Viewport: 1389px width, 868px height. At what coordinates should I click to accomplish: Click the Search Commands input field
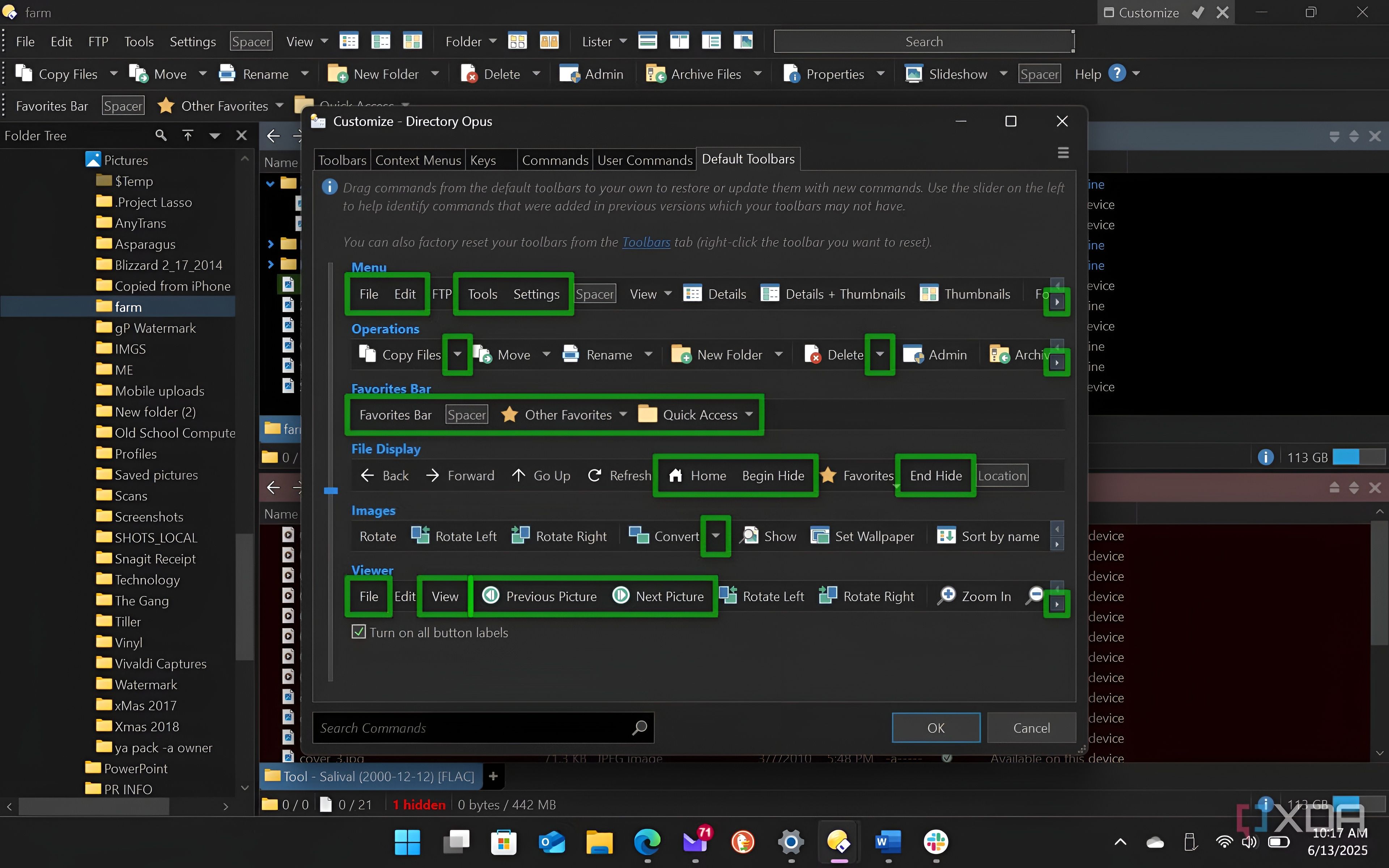(x=483, y=728)
